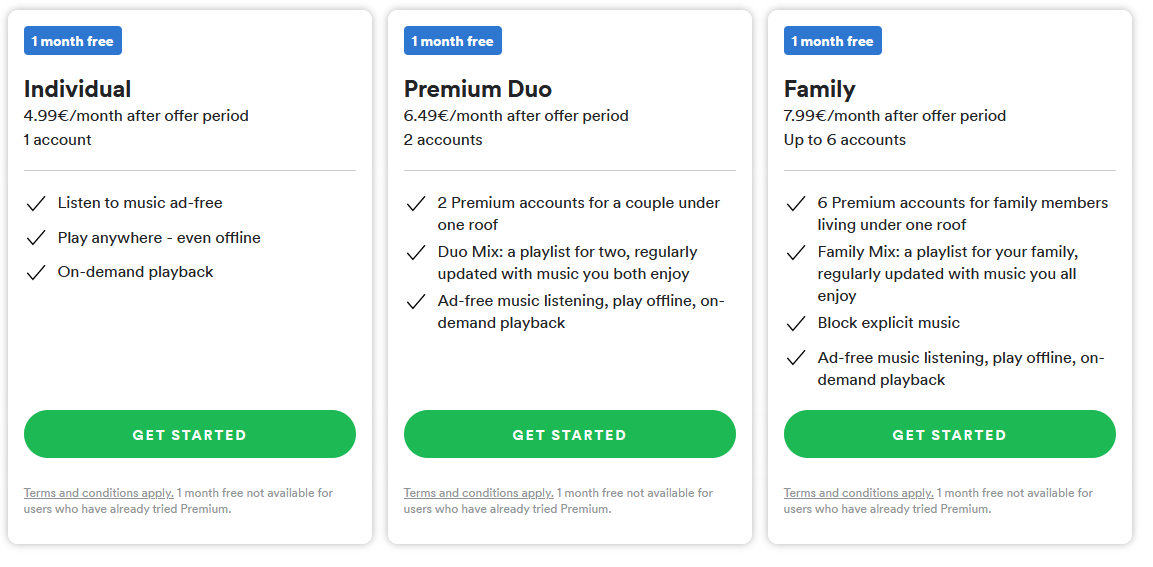Select the Individual plan heading

(77, 89)
